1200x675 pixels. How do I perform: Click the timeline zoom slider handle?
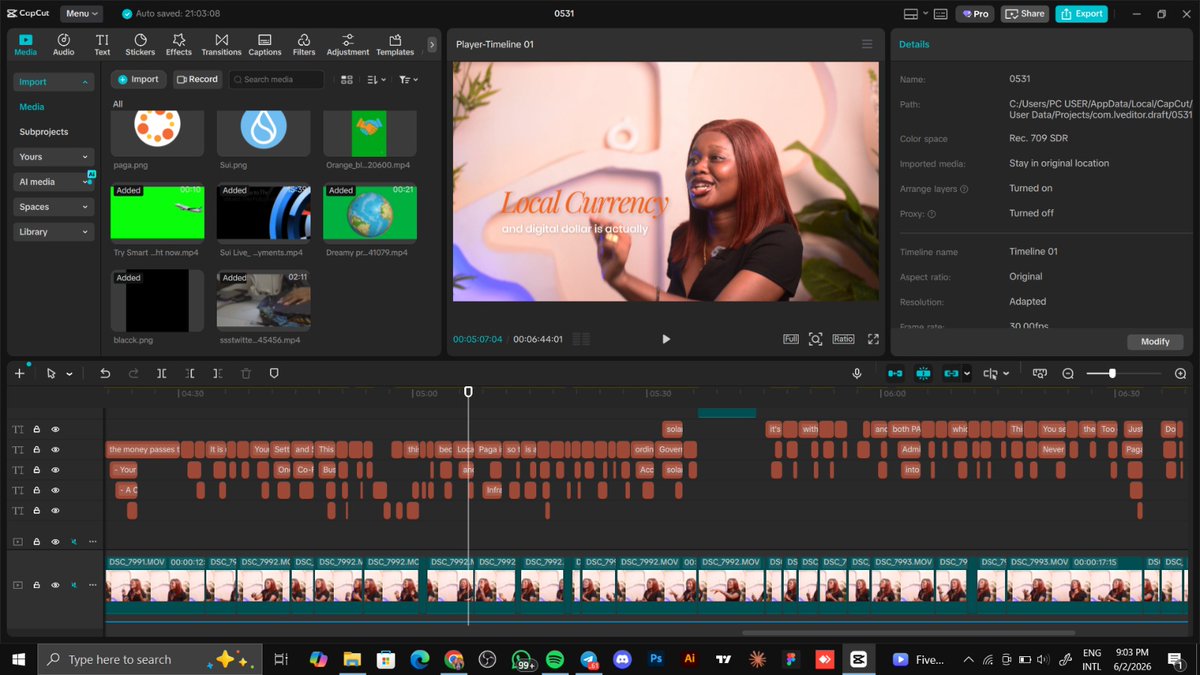pos(1112,373)
